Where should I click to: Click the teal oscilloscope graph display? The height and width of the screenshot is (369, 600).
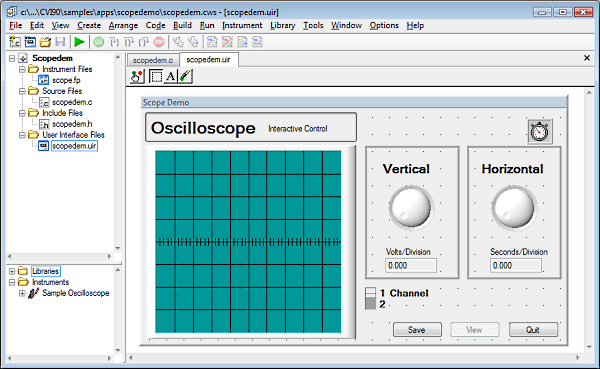coord(248,242)
